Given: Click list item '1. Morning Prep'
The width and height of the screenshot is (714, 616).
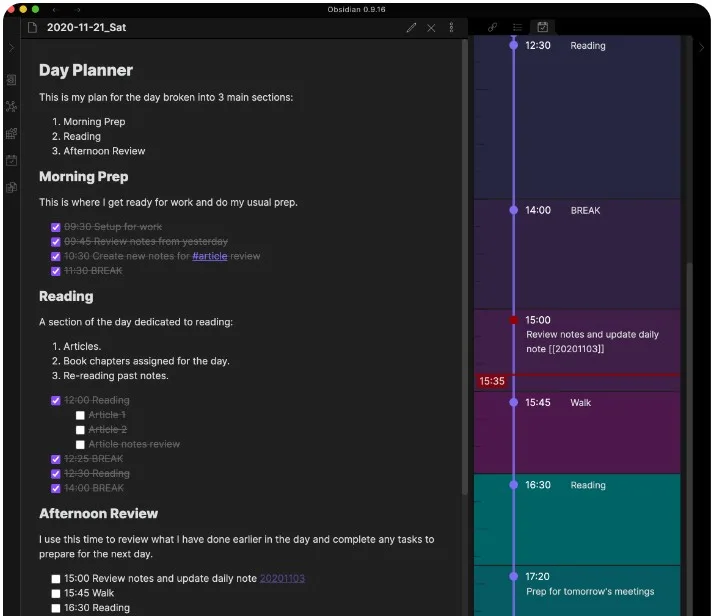Looking at the screenshot, I should [x=89, y=122].
